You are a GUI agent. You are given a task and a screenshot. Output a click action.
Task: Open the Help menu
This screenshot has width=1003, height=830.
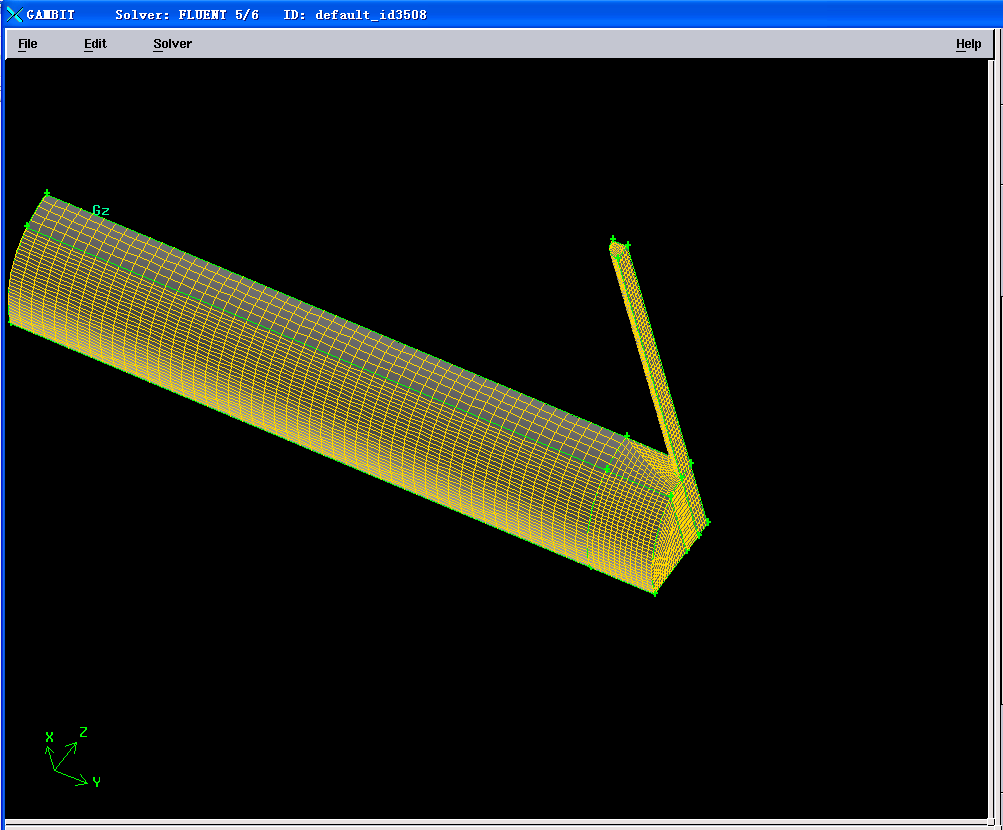point(968,44)
